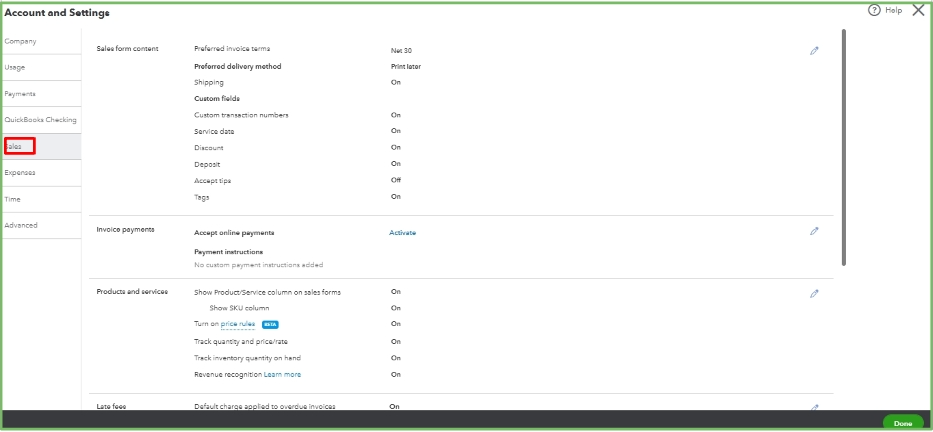Switch to the Usage tab

[15, 67]
